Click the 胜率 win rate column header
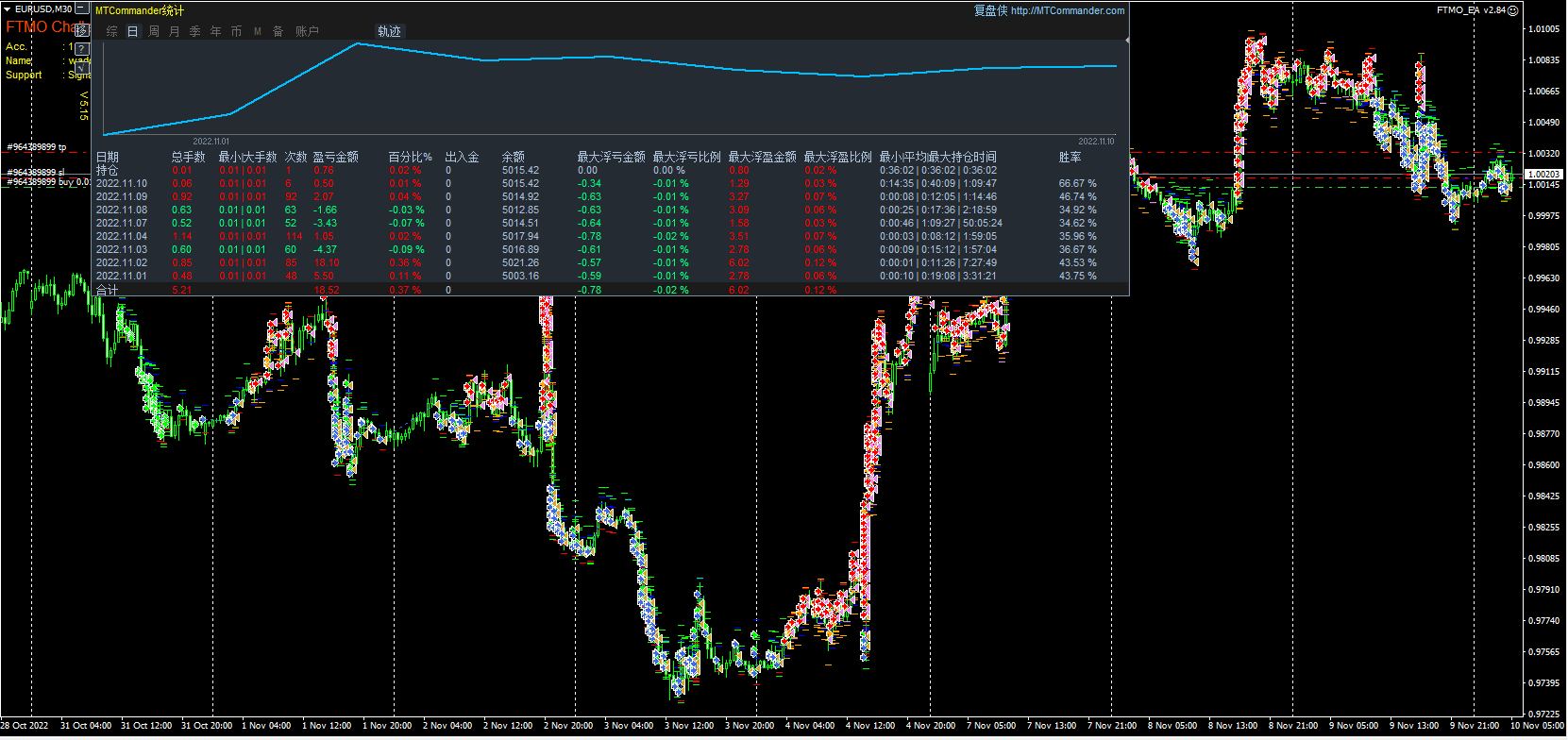 click(x=1070, y=157)
